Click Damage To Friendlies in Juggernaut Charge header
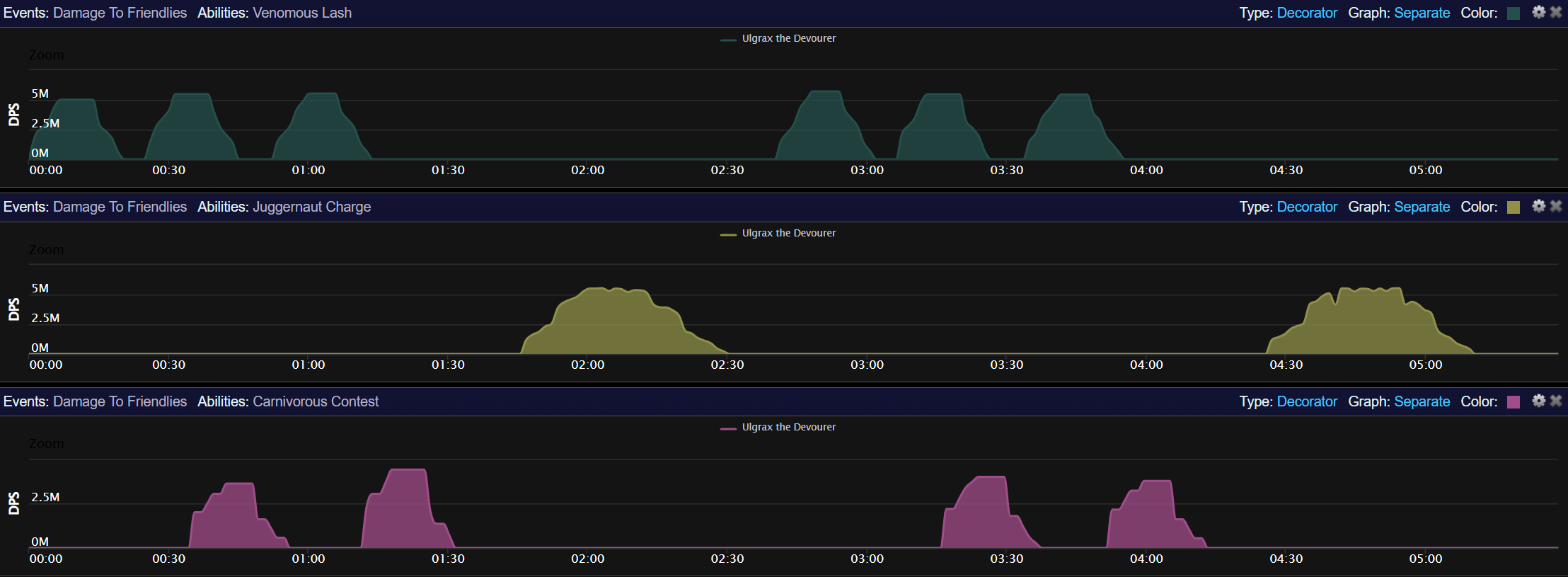Image resolution: width=1568 pixels, height=577 pixels. coord(120,207)
